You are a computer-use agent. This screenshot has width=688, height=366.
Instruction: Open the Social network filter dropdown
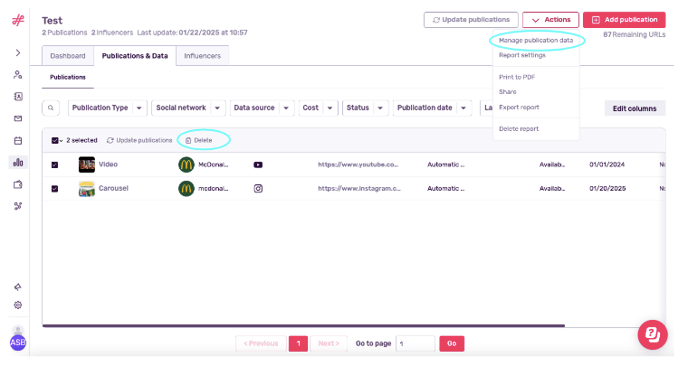pyautogui.click(x=188, y=108)
